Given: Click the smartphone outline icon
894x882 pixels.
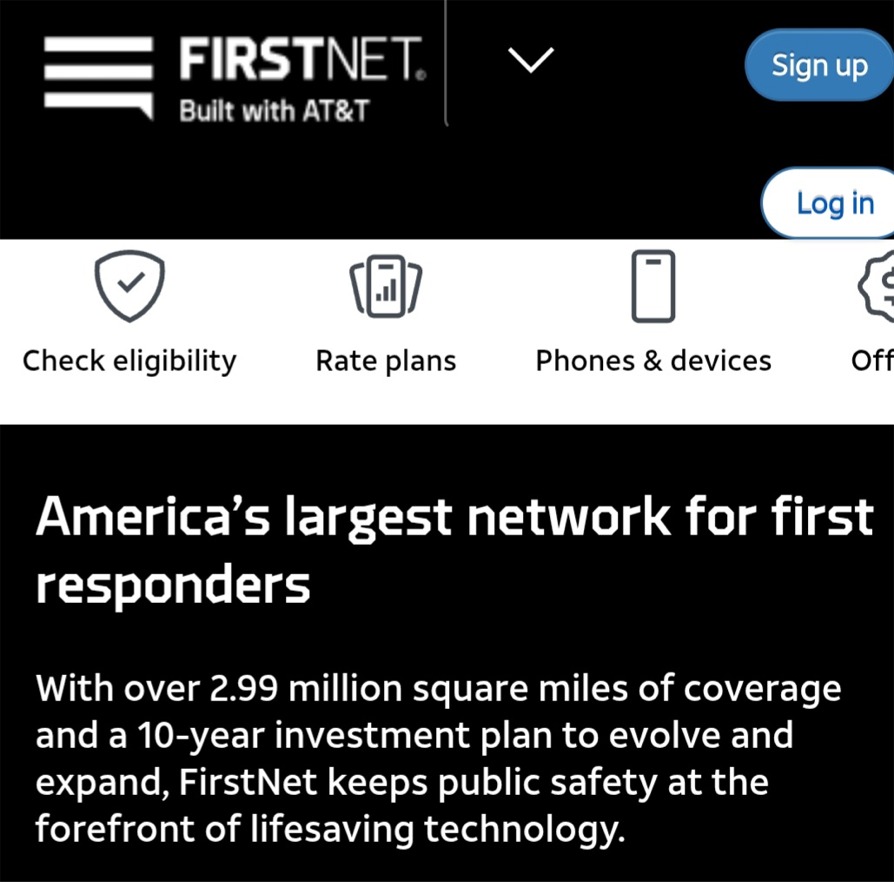Looking at the screenshot, I should tap(653, 286).
